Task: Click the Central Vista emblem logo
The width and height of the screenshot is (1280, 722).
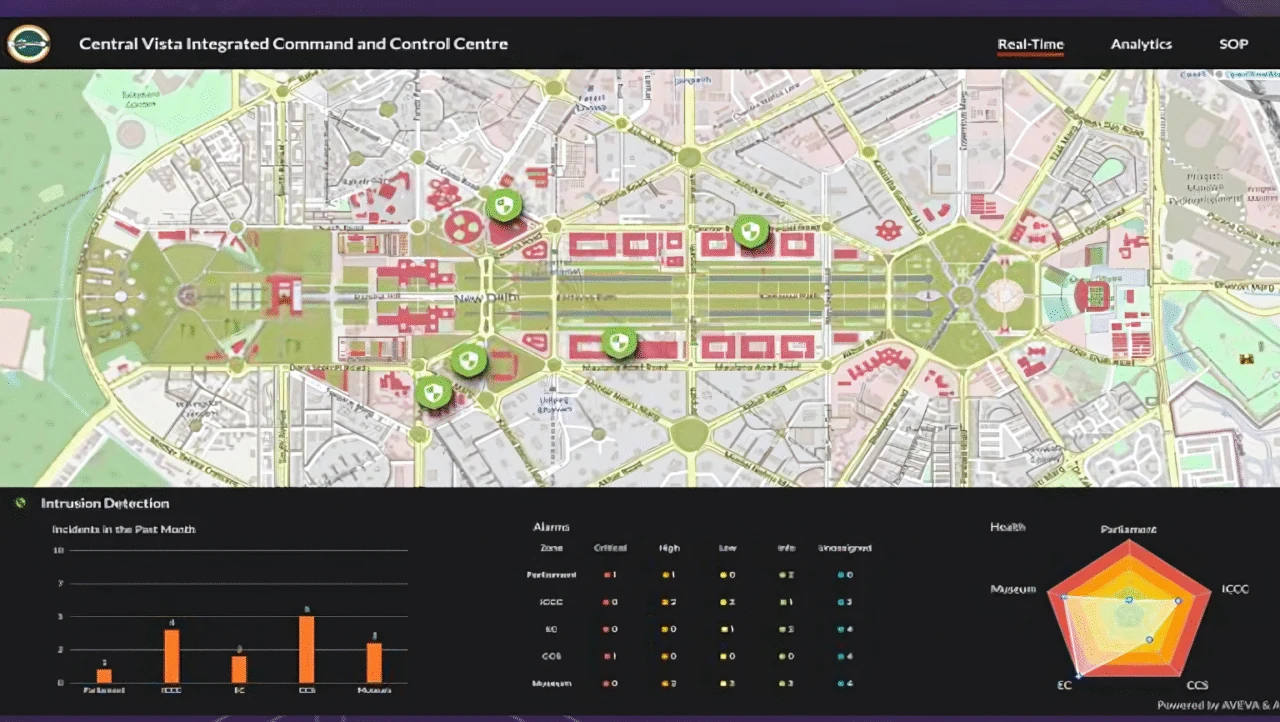Action: coord(28,44)
